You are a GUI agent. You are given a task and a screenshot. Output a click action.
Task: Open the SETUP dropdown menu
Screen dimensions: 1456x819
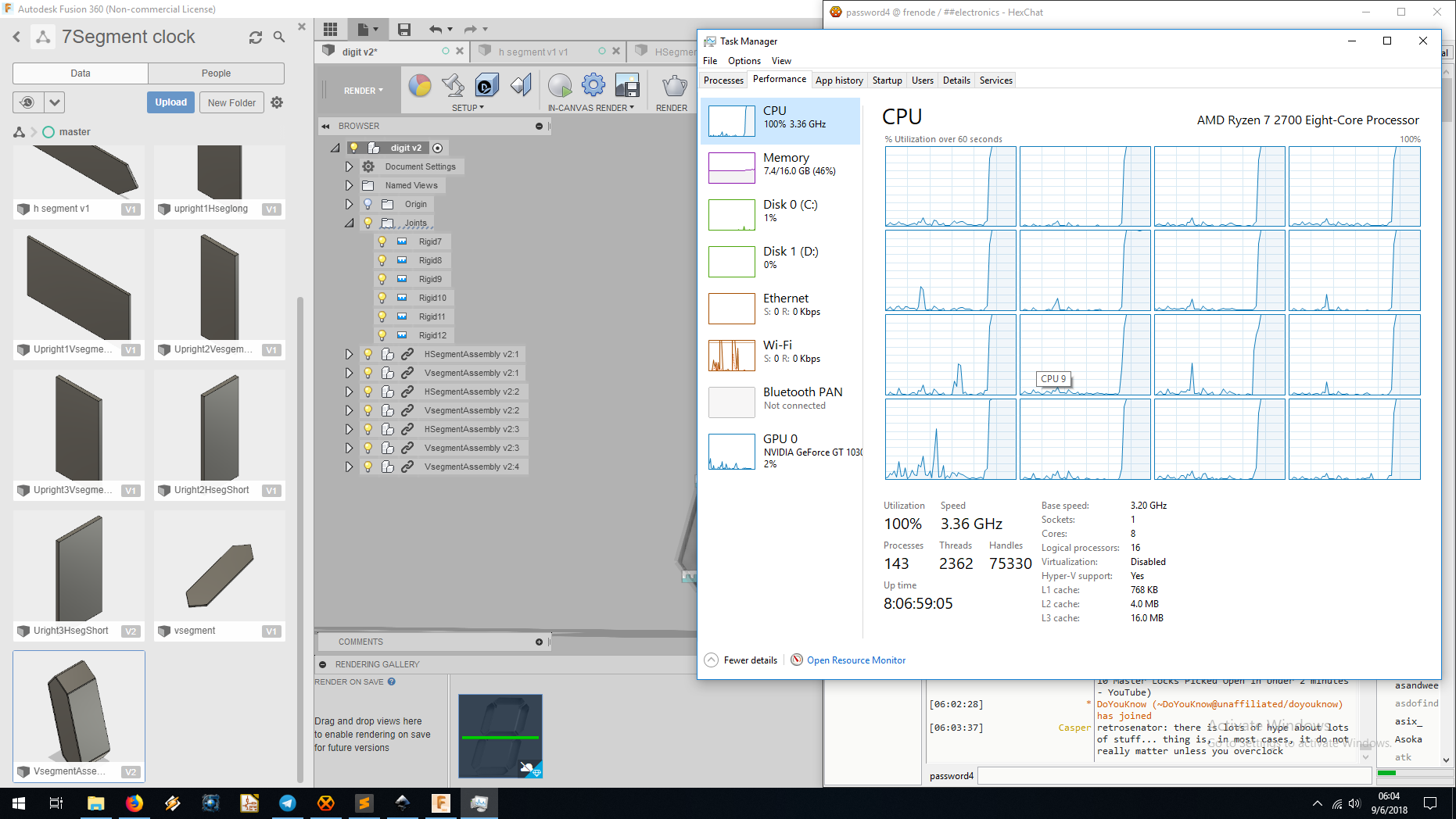pos(468,108)
